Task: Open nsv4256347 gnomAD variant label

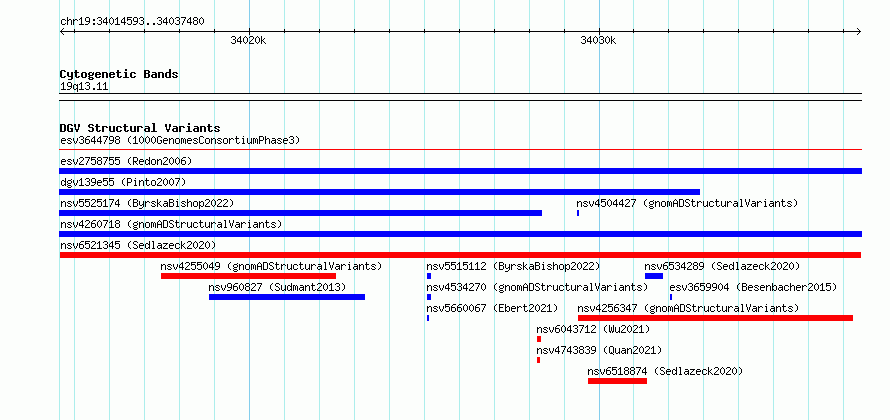Action: point(688,308)
